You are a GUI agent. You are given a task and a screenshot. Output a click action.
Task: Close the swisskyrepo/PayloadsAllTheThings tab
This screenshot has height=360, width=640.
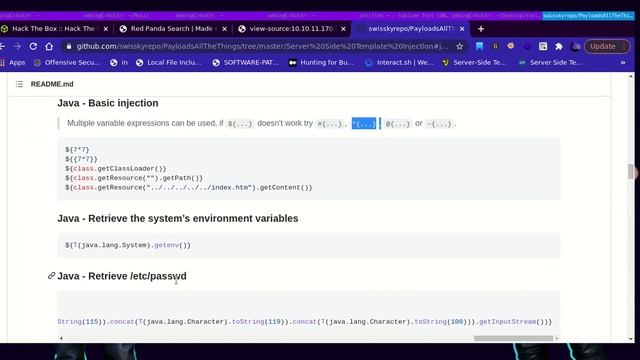tap(462, 29)
